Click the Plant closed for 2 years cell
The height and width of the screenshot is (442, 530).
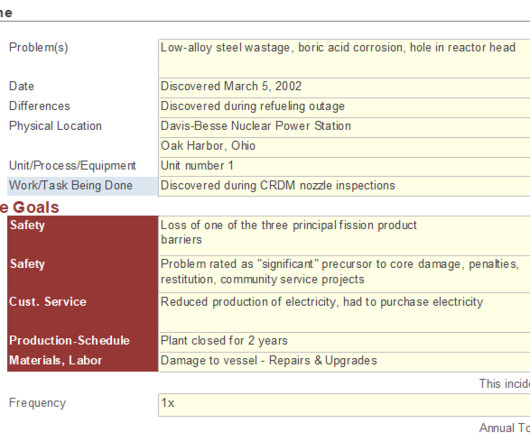(x=344, y=342)
